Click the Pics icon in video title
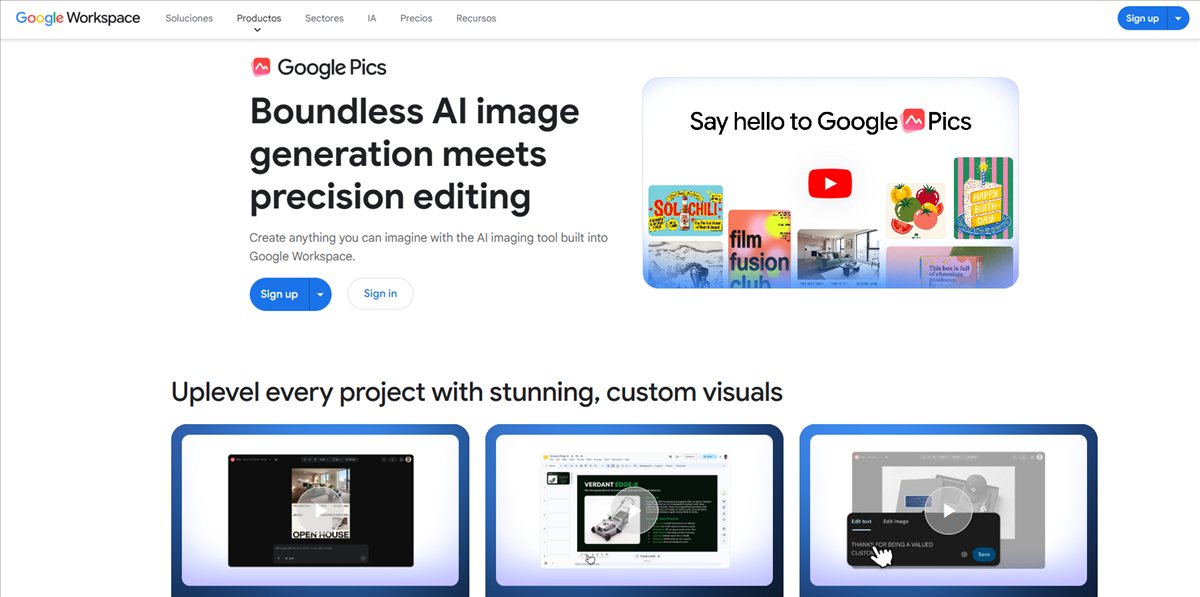Image resolution: width=1200 pixels, height=597 pixels. click(912, 121)
